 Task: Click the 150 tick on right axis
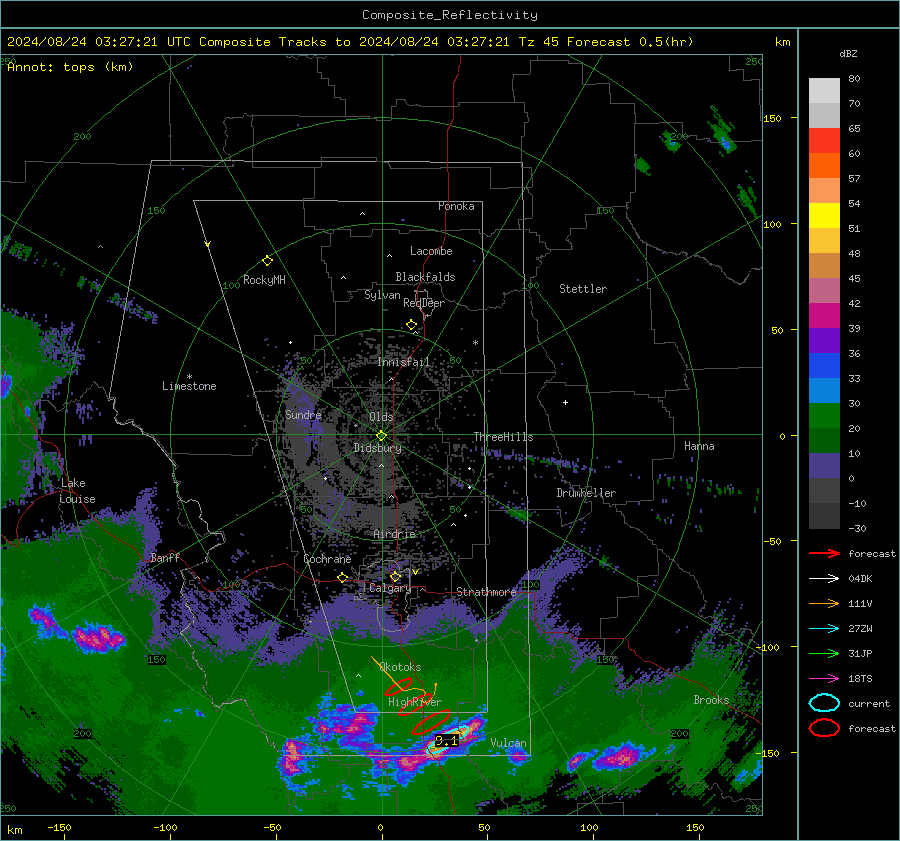772,118
